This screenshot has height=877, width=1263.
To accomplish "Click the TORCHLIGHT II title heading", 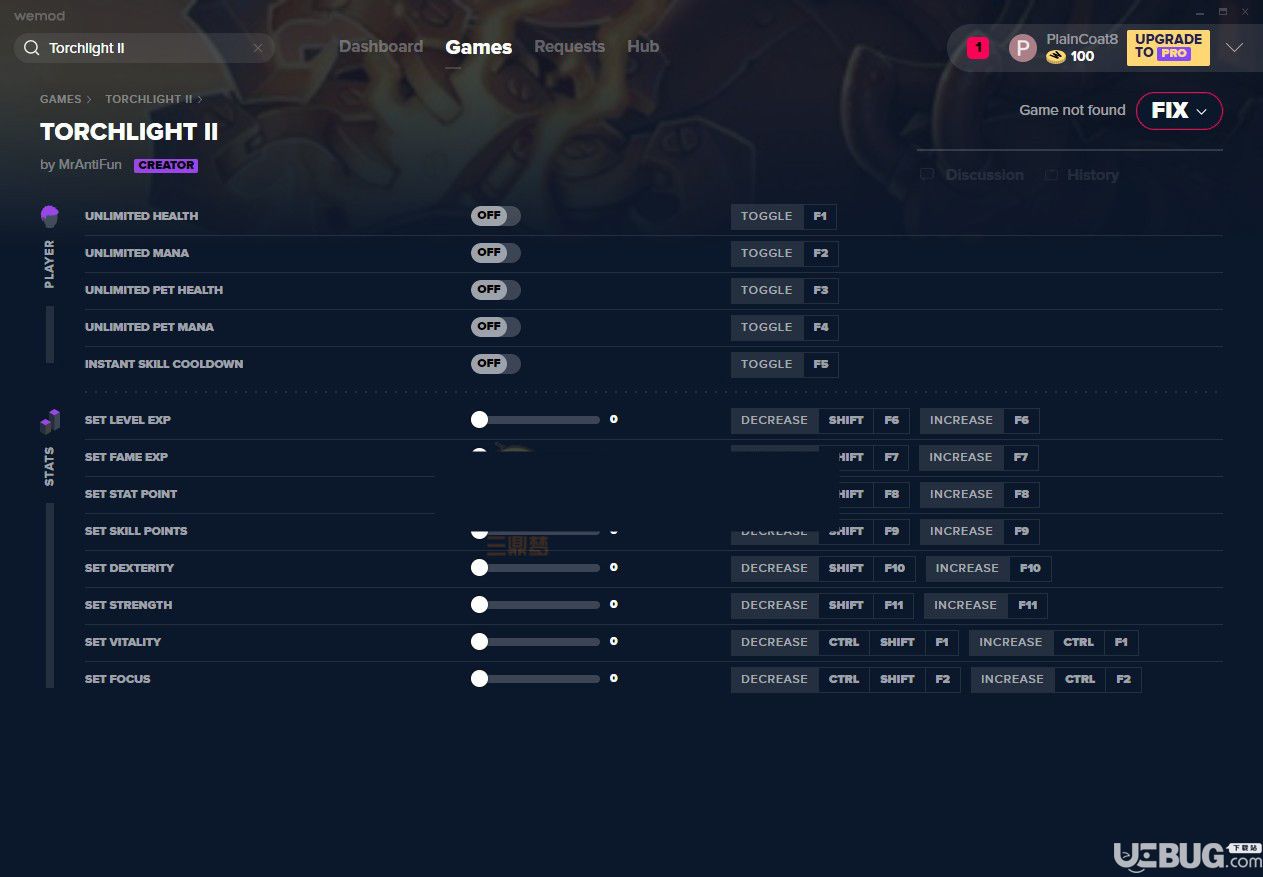I will (x=129, y=132).
